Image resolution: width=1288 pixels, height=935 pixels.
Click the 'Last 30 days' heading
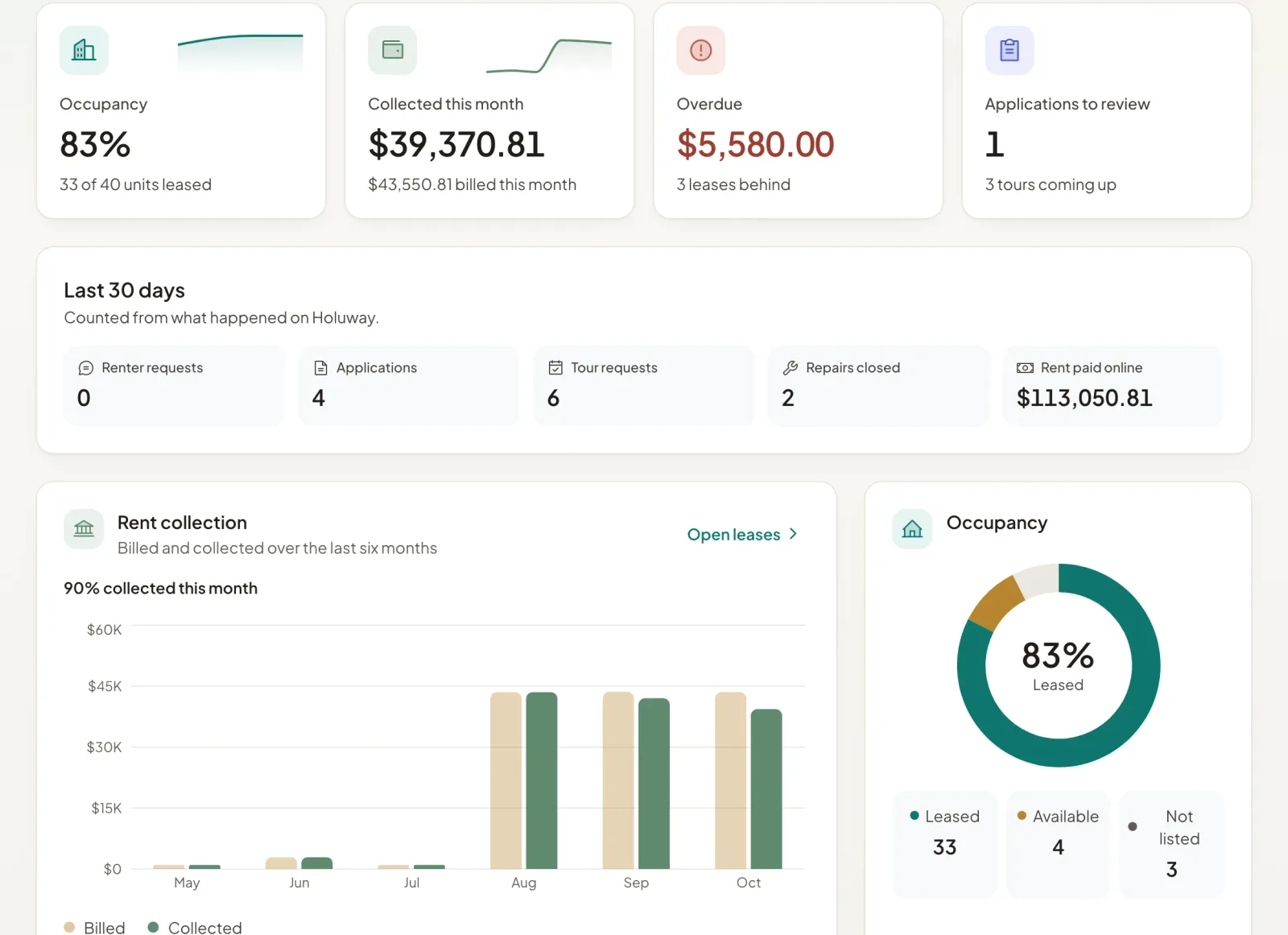click(x=125, y=291)
